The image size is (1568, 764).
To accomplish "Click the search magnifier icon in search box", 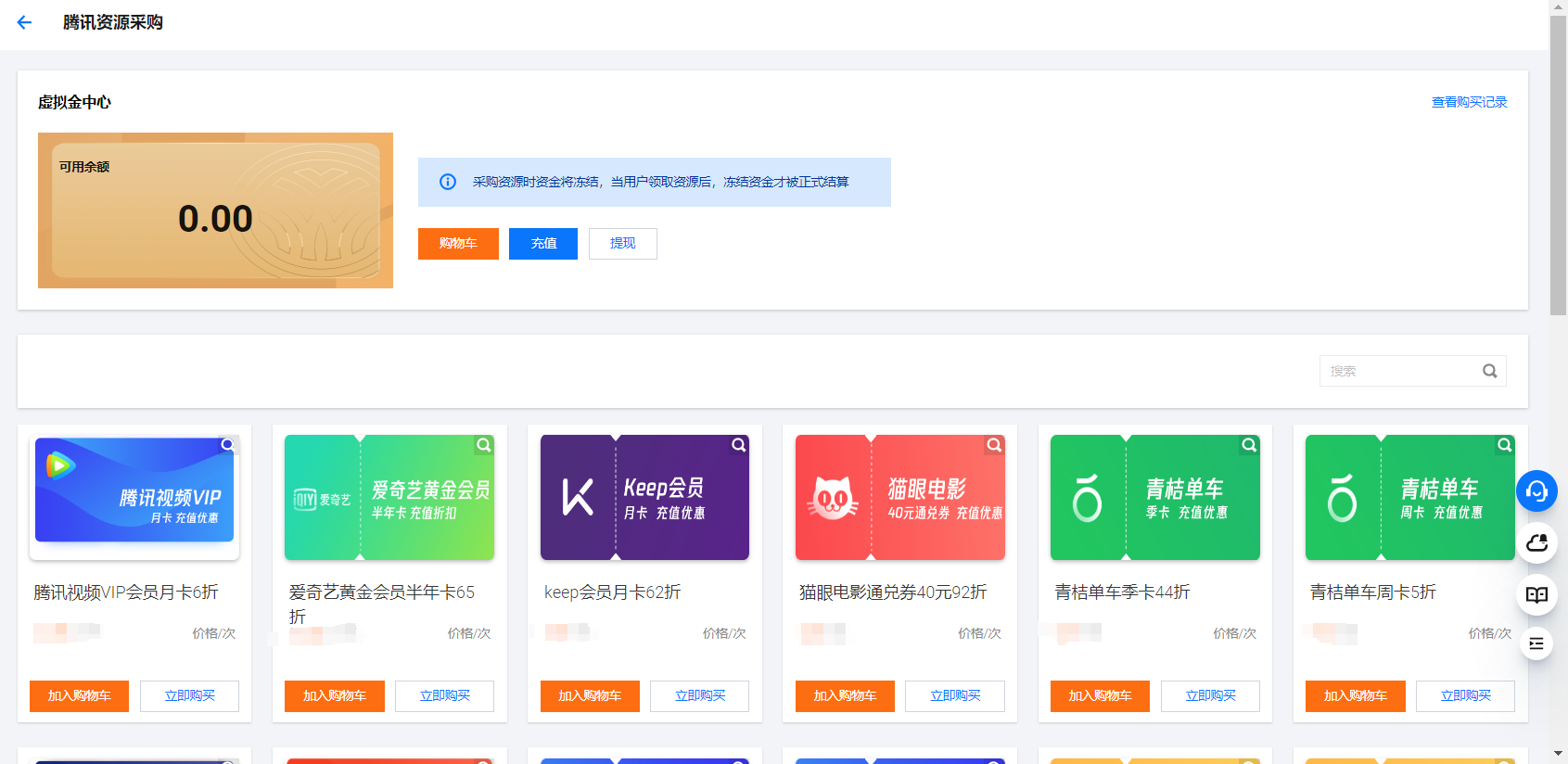I will click(1489, 371).
